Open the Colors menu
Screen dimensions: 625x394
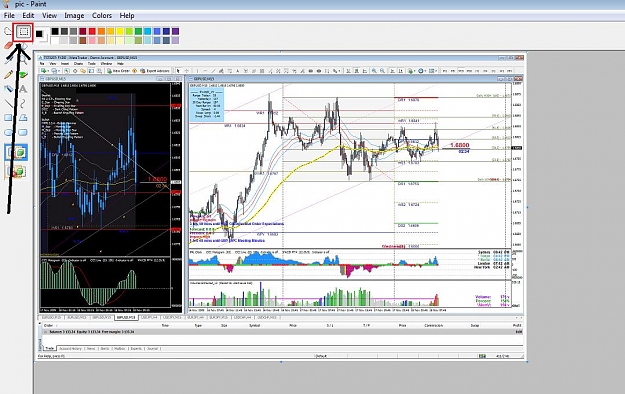coord(102,16)
